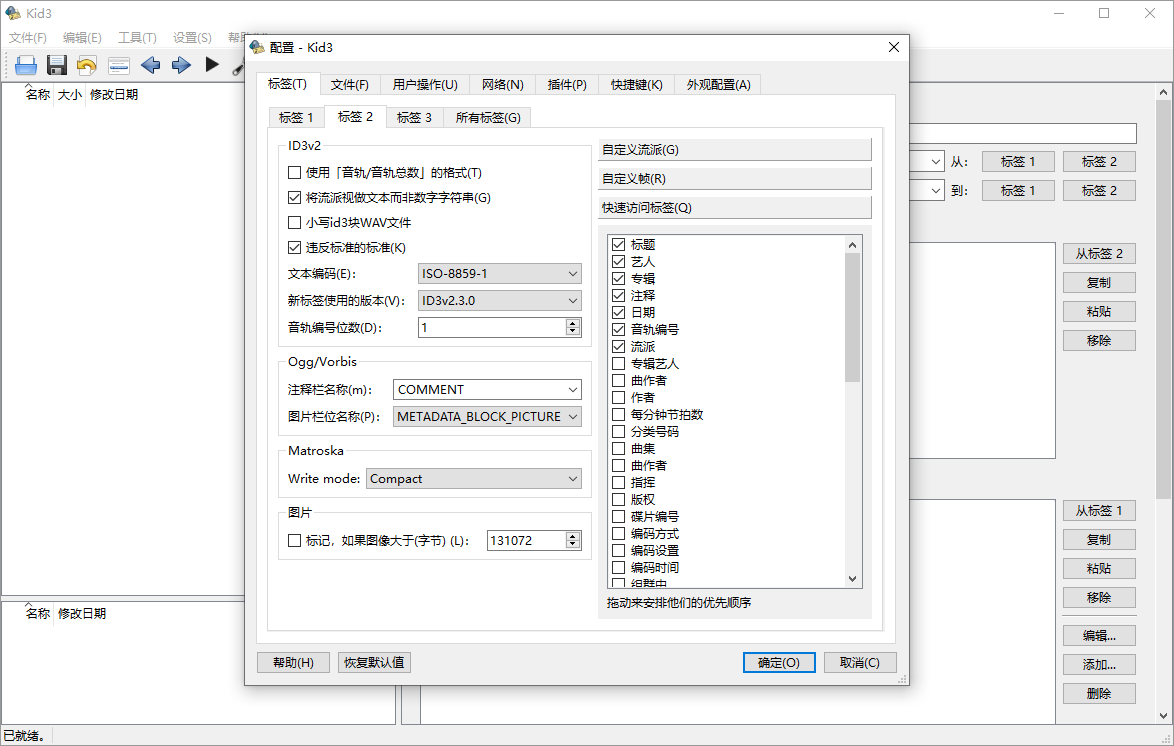Open METADATA_BLOCK_PICTURE dropdown

487,416
